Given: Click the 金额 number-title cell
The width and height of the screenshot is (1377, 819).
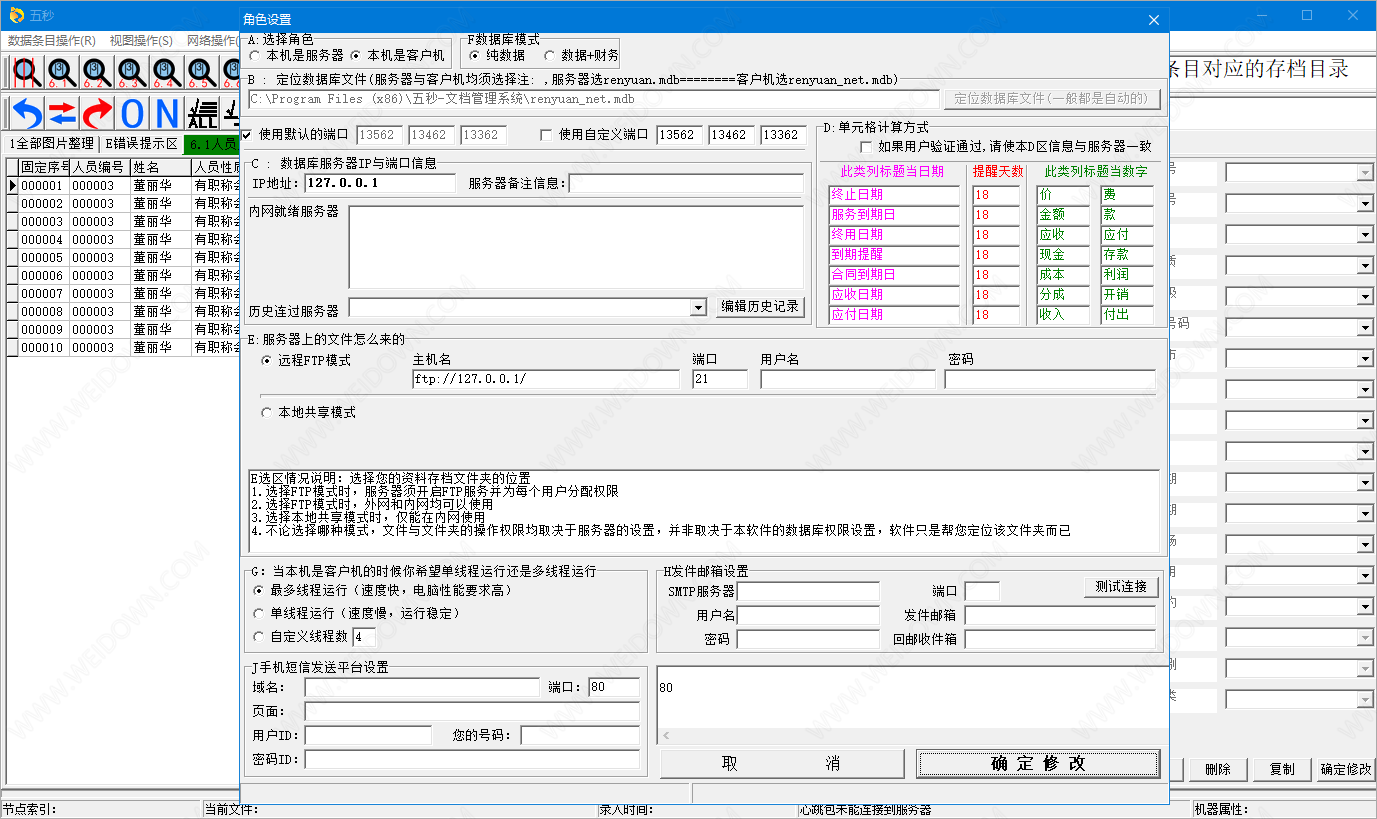Looking at the screenshot, I should 1063,215.
